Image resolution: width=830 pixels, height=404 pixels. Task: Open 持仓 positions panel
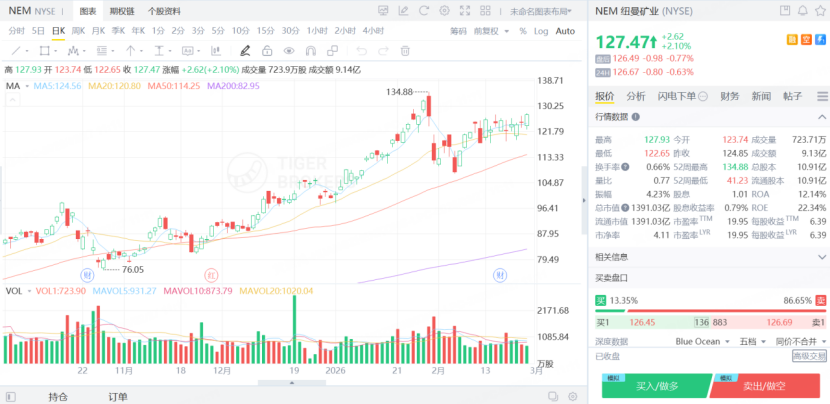point(57,397)
